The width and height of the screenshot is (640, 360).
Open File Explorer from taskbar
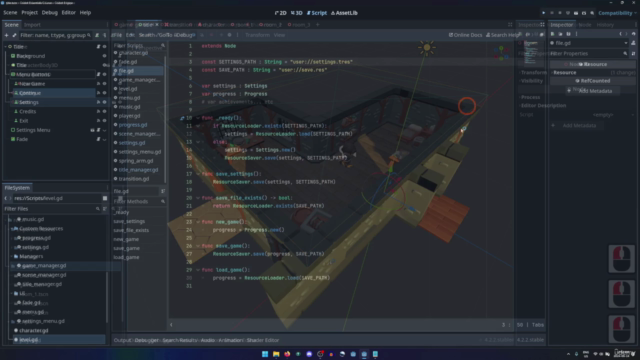tap(276, 354)
